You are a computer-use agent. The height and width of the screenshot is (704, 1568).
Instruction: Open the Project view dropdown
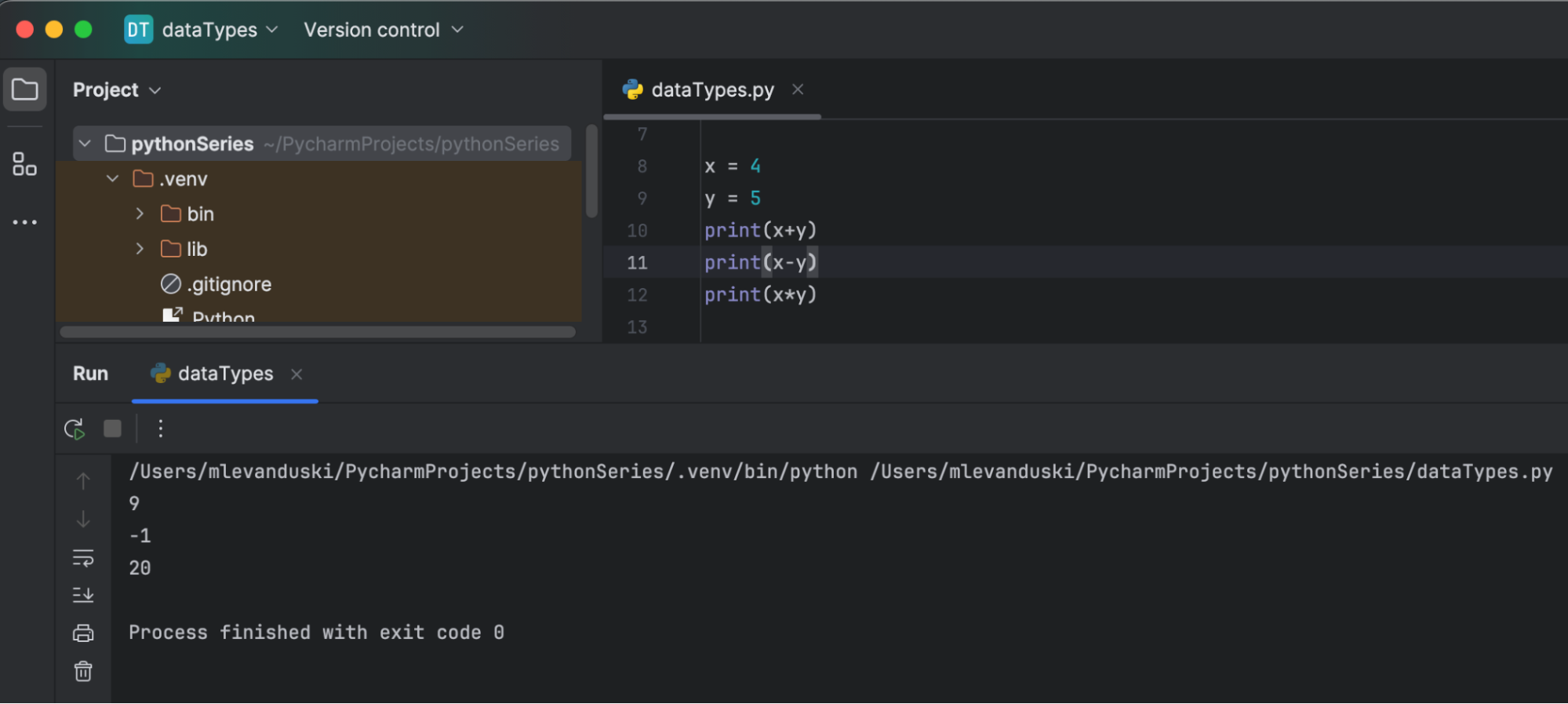[117, 89]
